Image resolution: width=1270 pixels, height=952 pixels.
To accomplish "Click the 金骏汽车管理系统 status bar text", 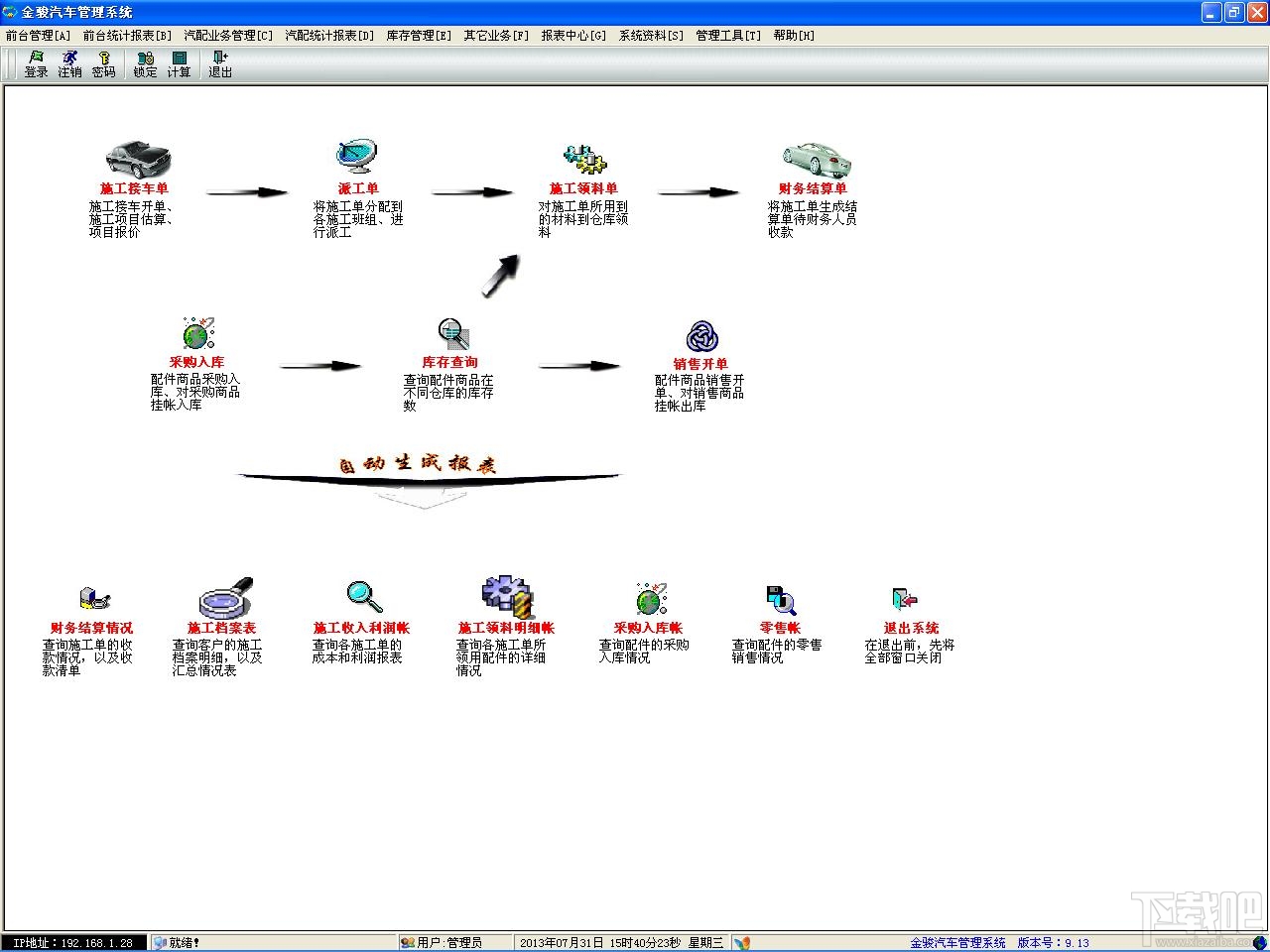I will 957,943.
